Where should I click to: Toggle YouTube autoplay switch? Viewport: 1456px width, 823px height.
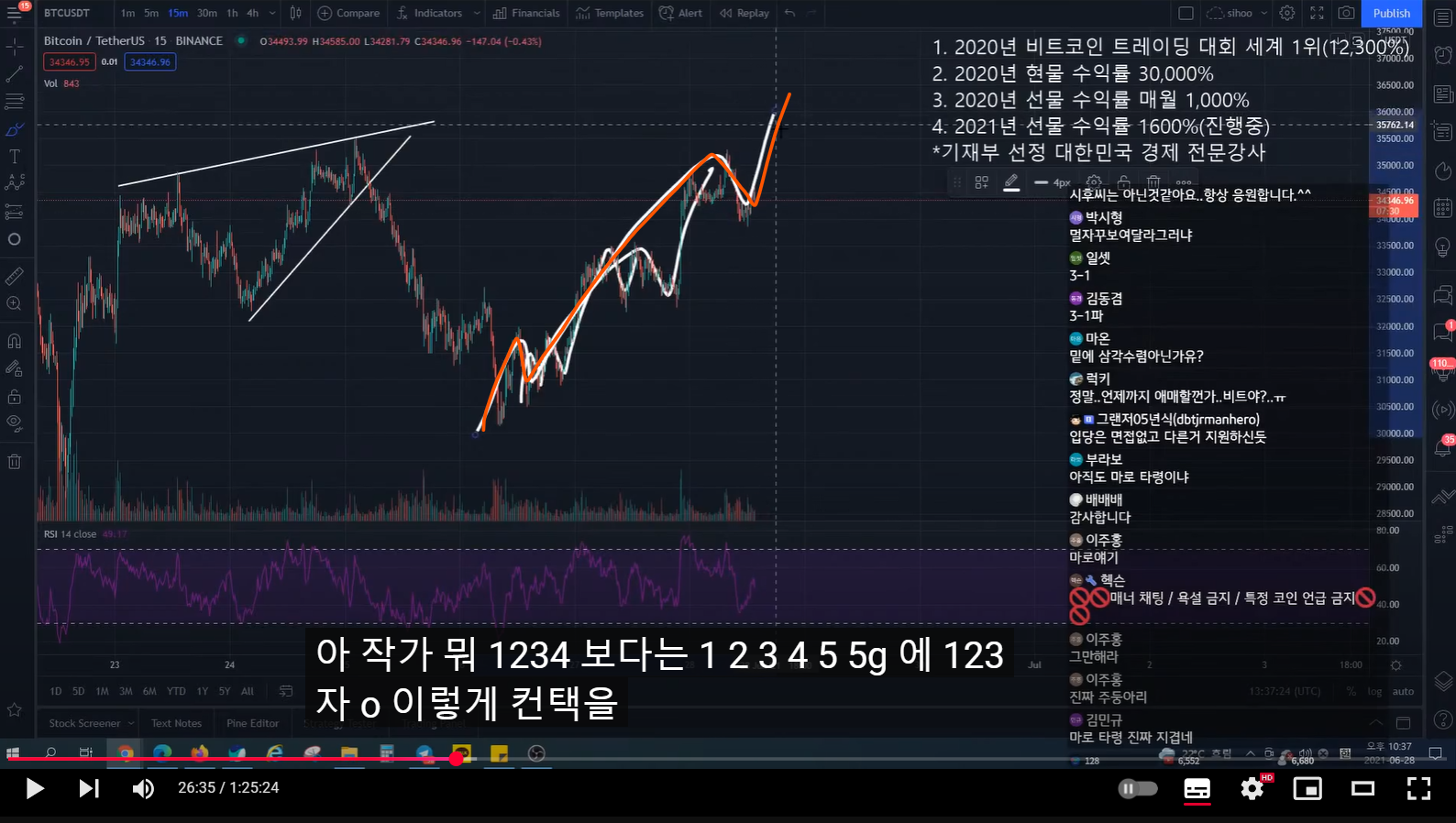click(x=1138, y=788)
